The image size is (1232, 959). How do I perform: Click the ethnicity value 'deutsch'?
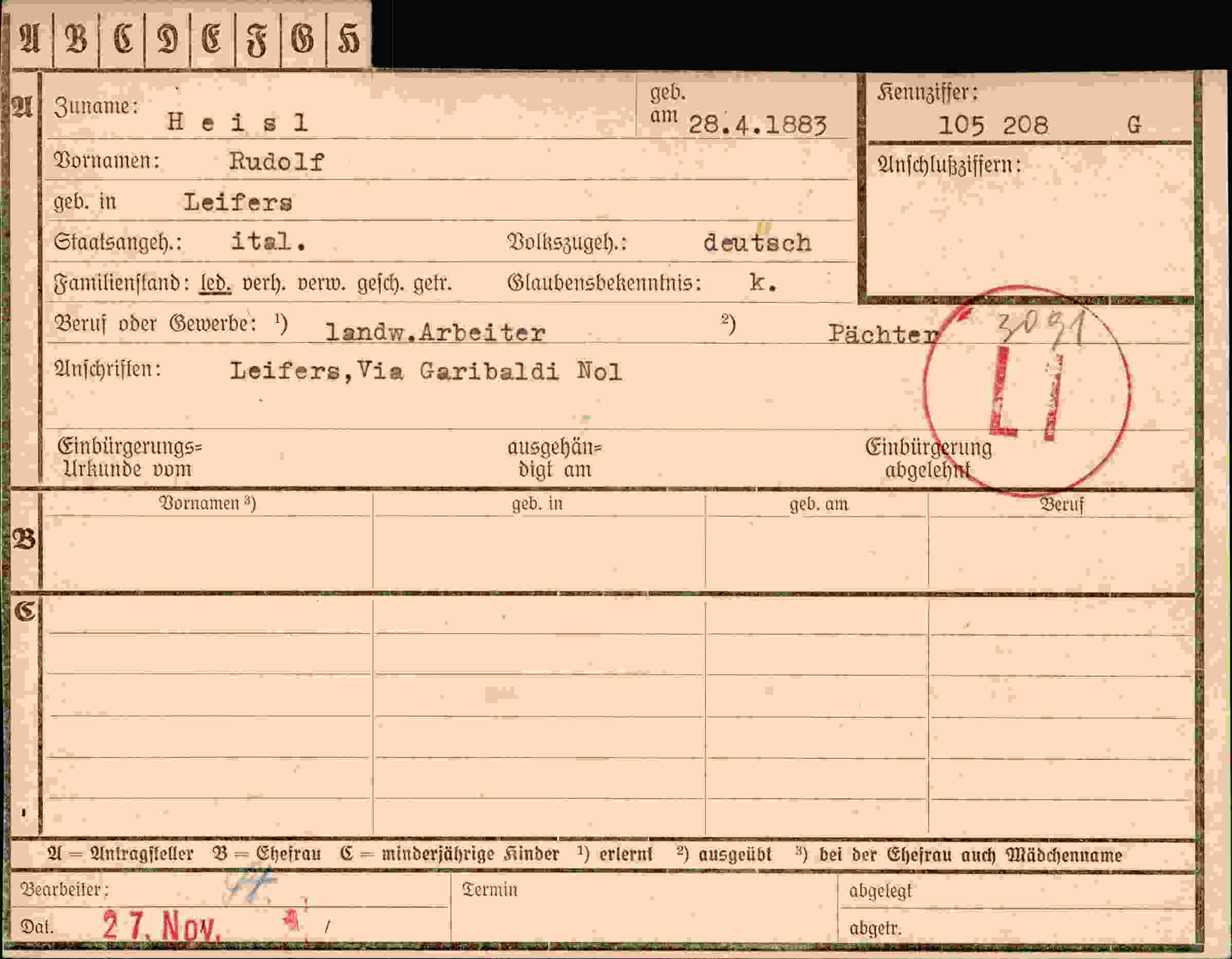pyautogui.click(x=757, y=243)
